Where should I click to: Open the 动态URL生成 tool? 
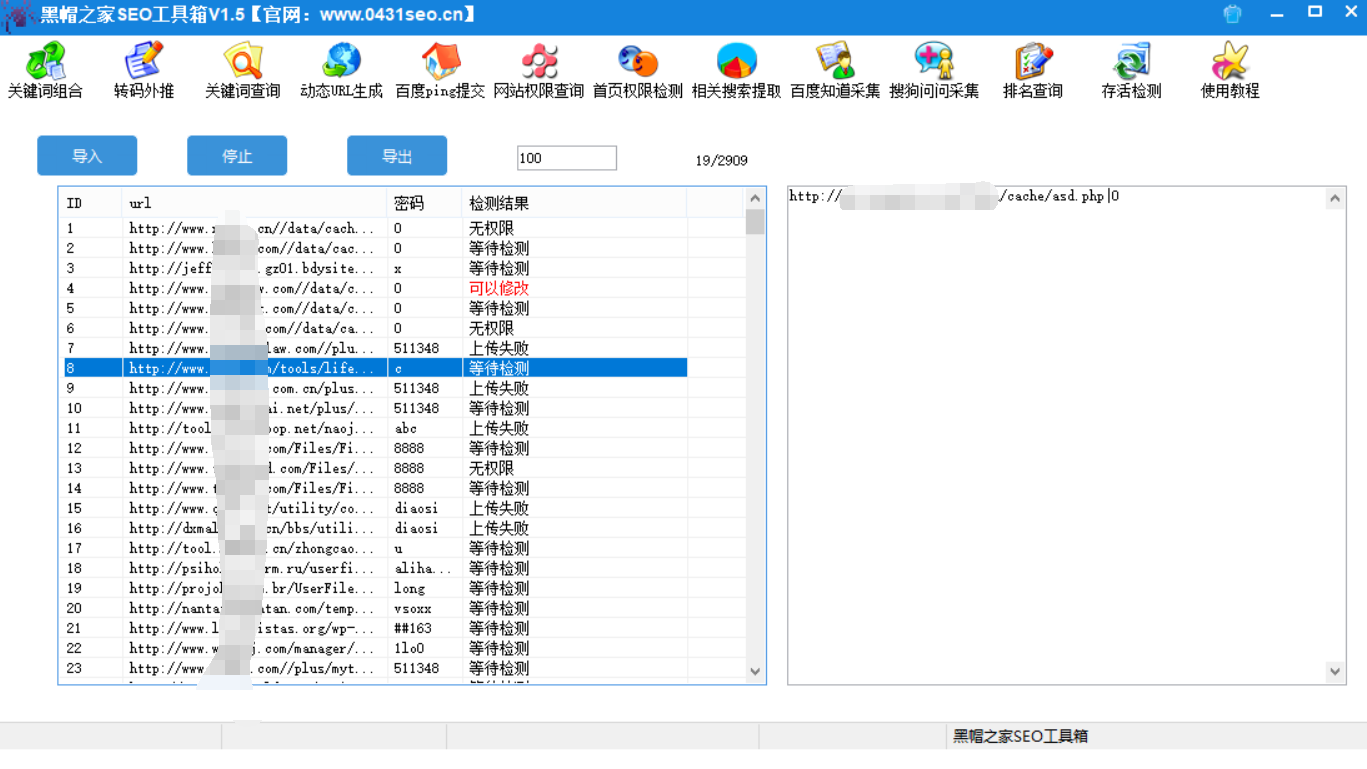(341, 70)
